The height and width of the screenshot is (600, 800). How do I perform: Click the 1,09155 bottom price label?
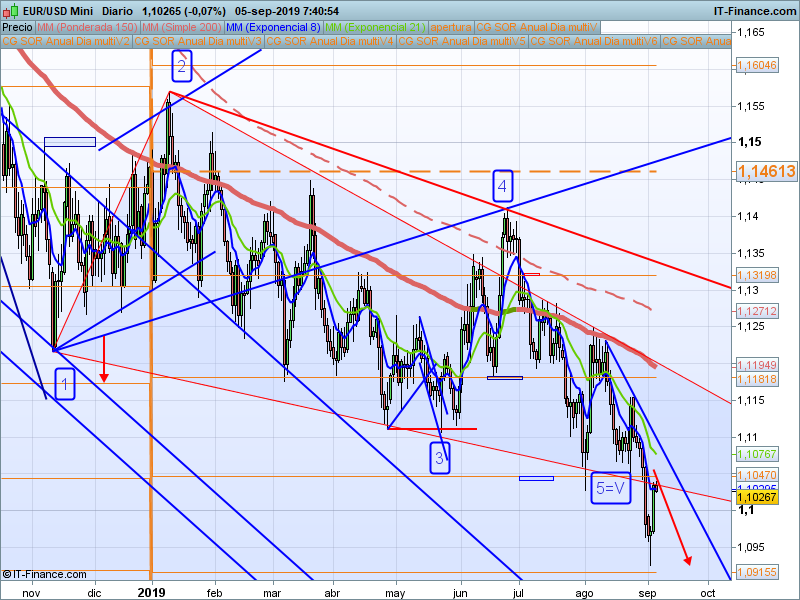tap(757, 572)
